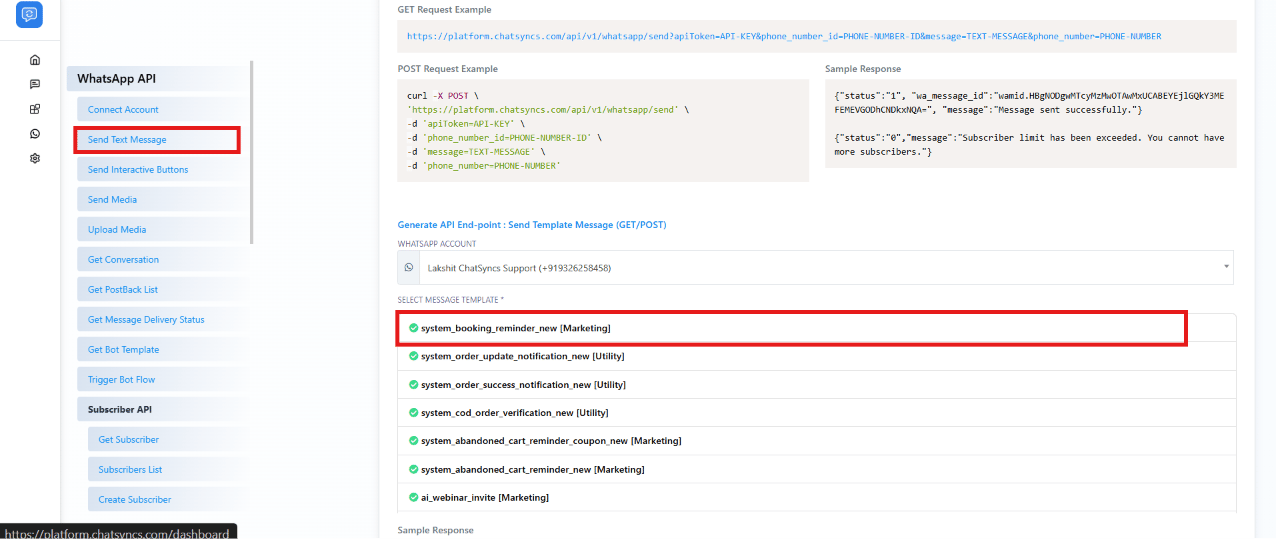The image size is (1276, 539).
Task: Go to Get Conversation
Action: [160, 260]
